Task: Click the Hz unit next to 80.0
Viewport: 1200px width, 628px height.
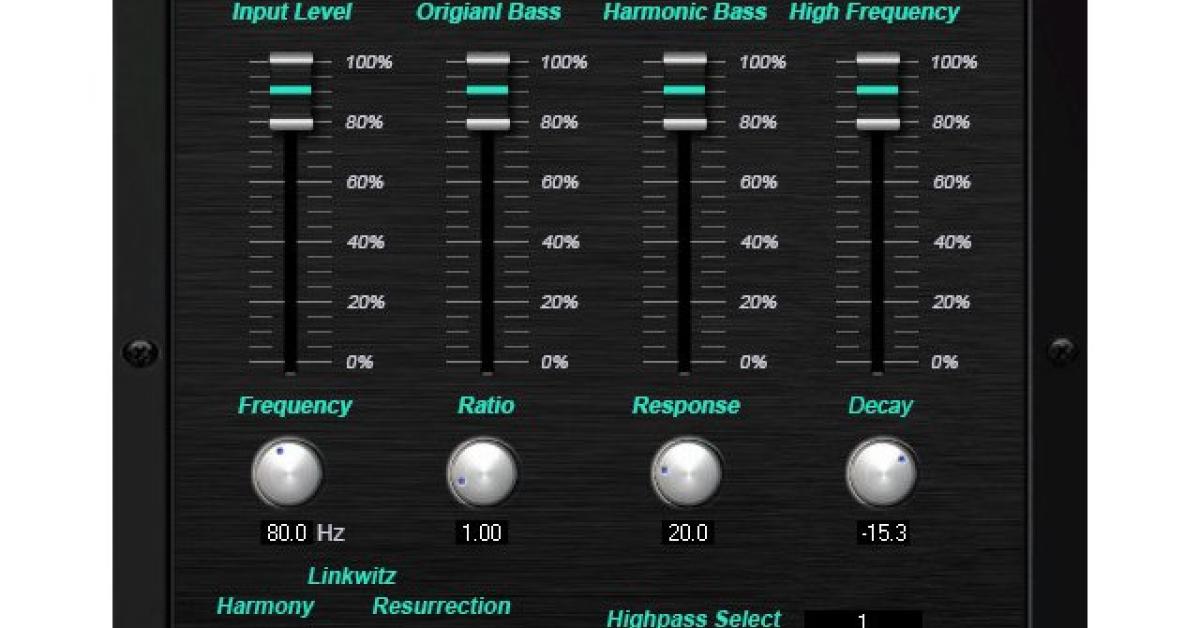Action: pyautogui.click(x=331, y=533)
